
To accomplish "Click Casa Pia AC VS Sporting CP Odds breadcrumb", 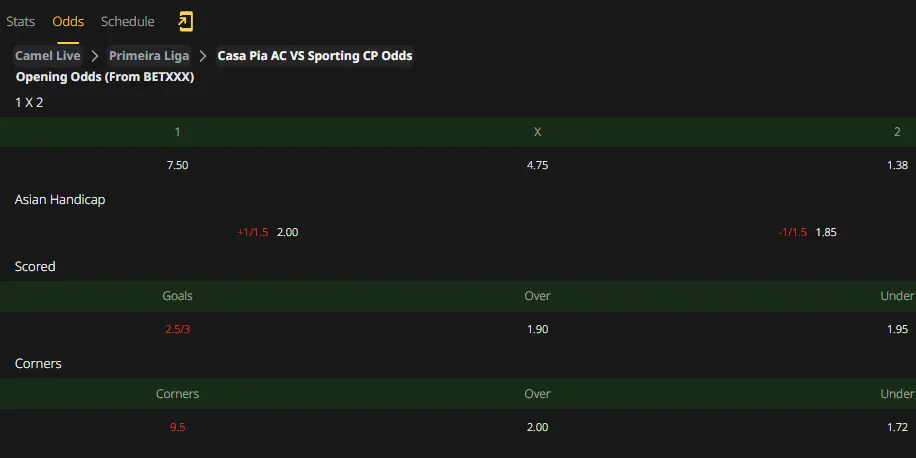I will [315, 56].
